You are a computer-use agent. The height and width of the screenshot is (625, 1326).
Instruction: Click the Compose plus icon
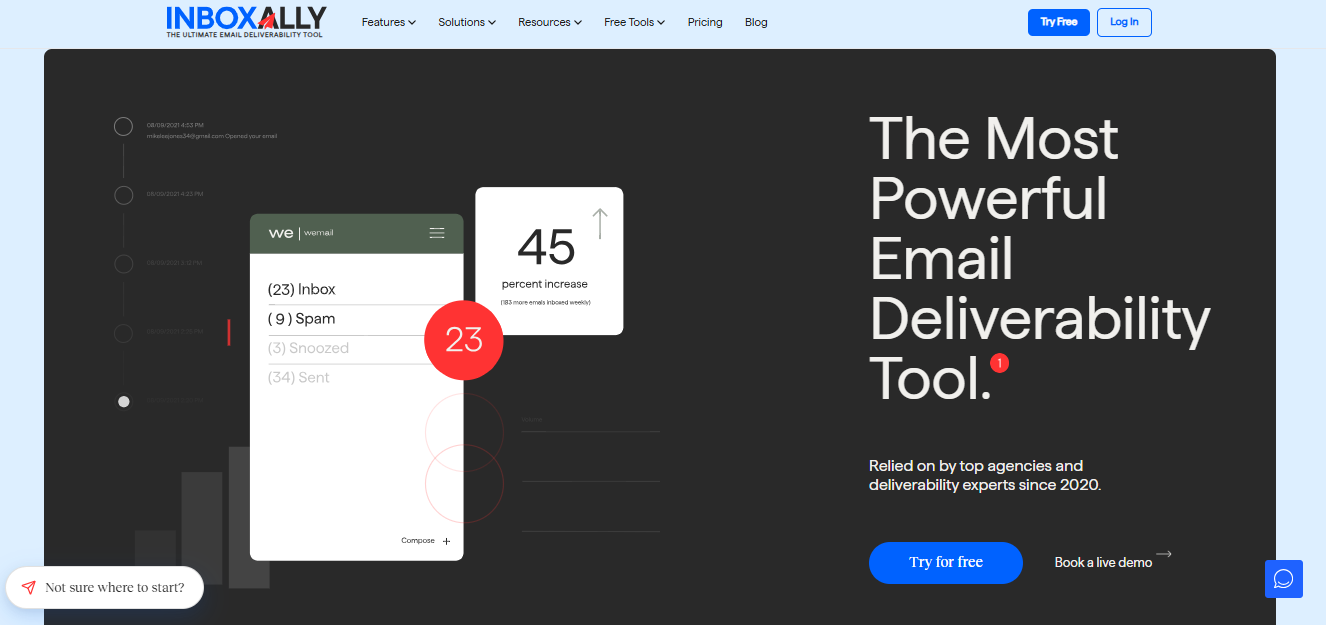(x=447, y=541)
